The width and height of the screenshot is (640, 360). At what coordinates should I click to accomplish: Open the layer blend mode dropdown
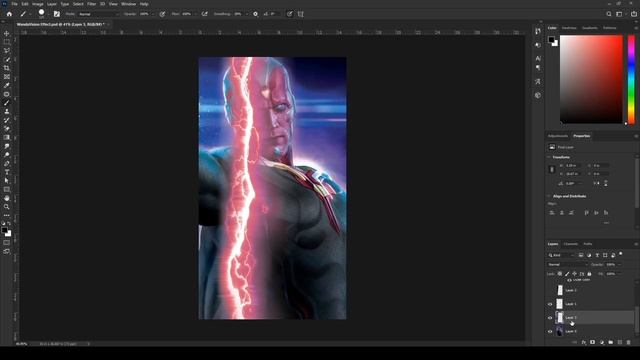pos(568,264)
